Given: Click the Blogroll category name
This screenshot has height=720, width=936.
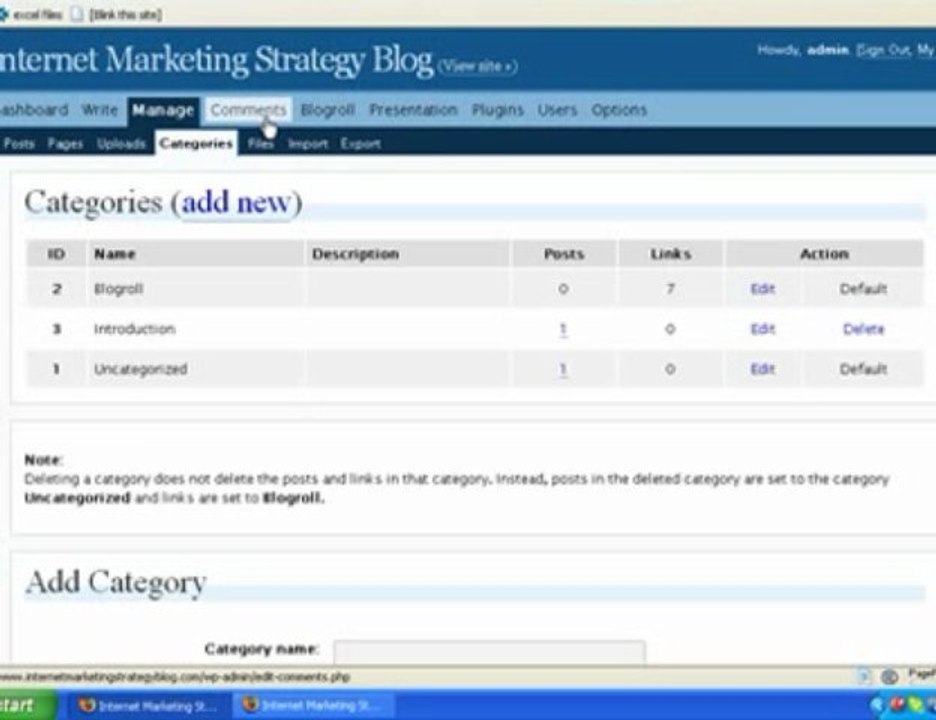Looking at the screenshot, I should tap(118, 289).
